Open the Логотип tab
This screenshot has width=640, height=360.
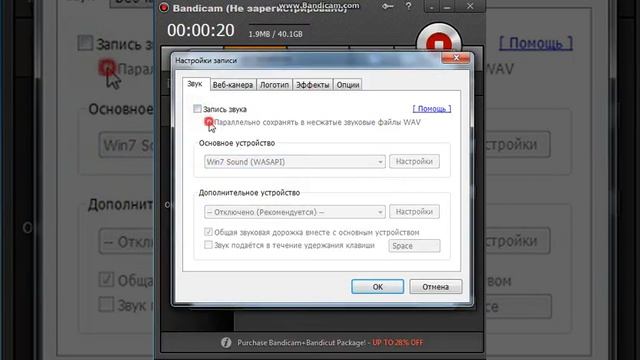pos(274,84)
